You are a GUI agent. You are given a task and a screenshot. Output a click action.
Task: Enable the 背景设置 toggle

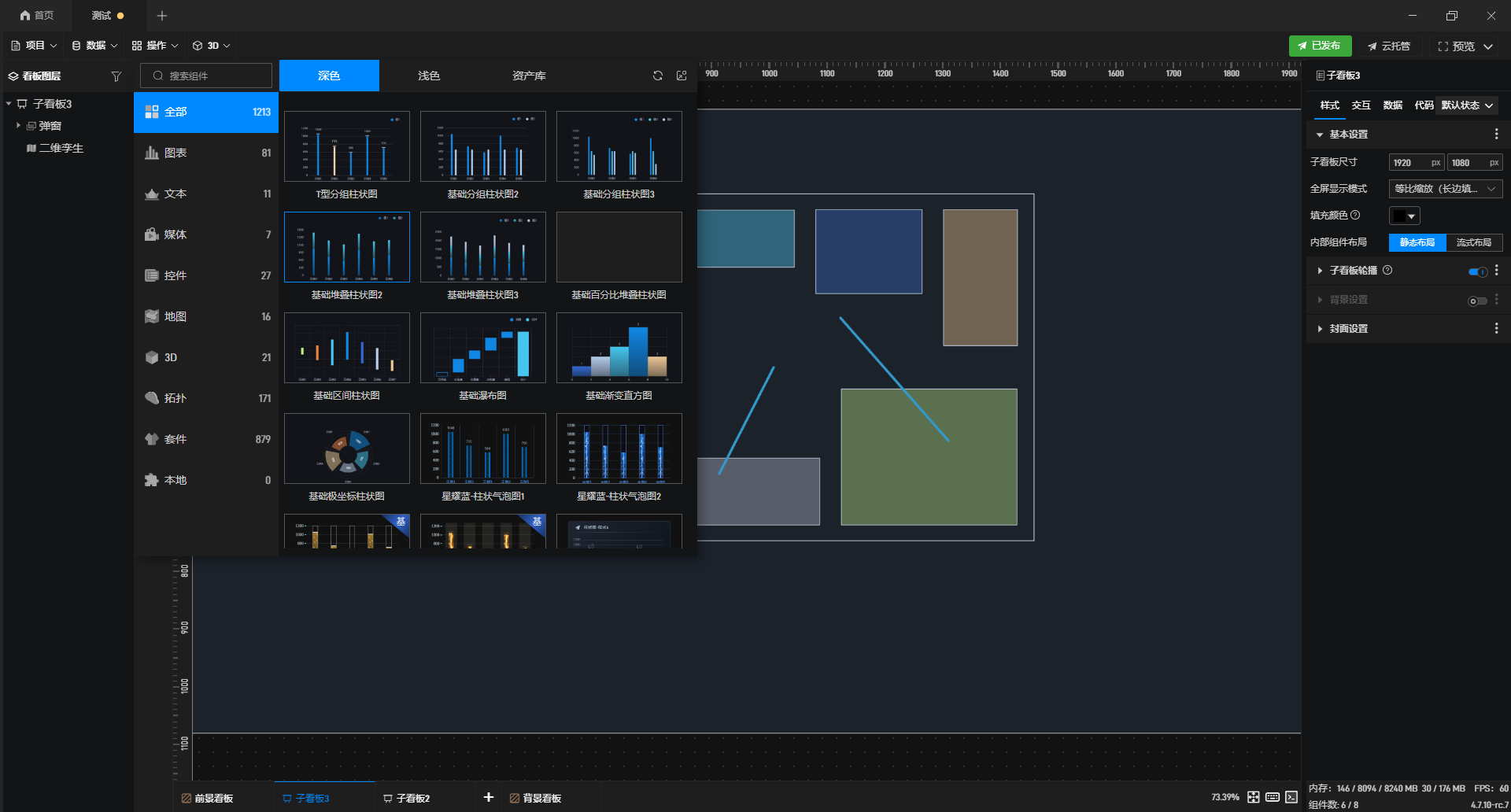[x=1477, y=301]
